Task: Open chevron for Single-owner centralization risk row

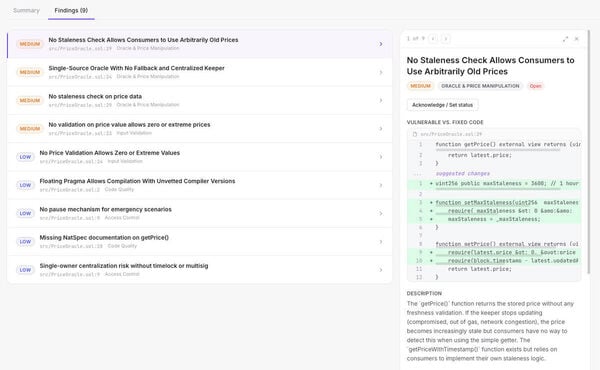Action: [x=381, y=270]
